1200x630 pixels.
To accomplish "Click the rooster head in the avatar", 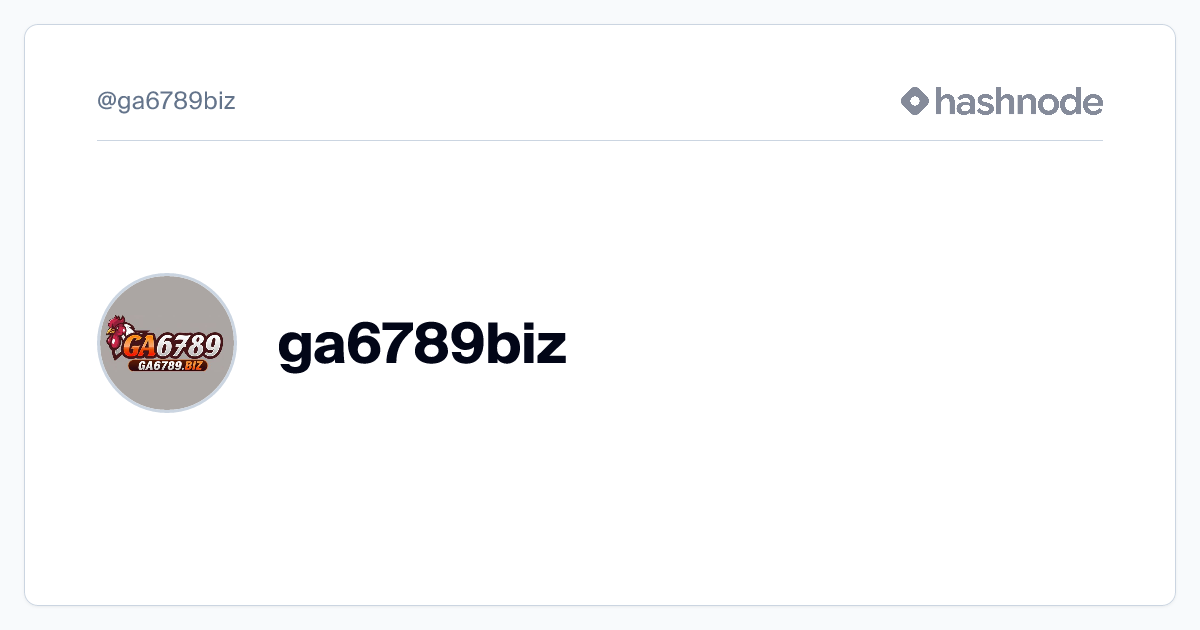I will coord(117,330).
